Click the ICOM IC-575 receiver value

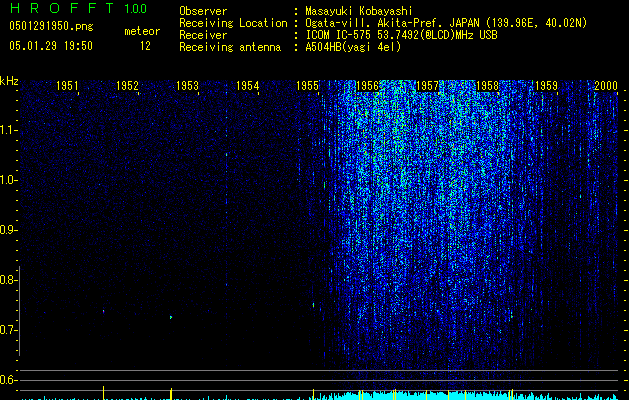401,35
